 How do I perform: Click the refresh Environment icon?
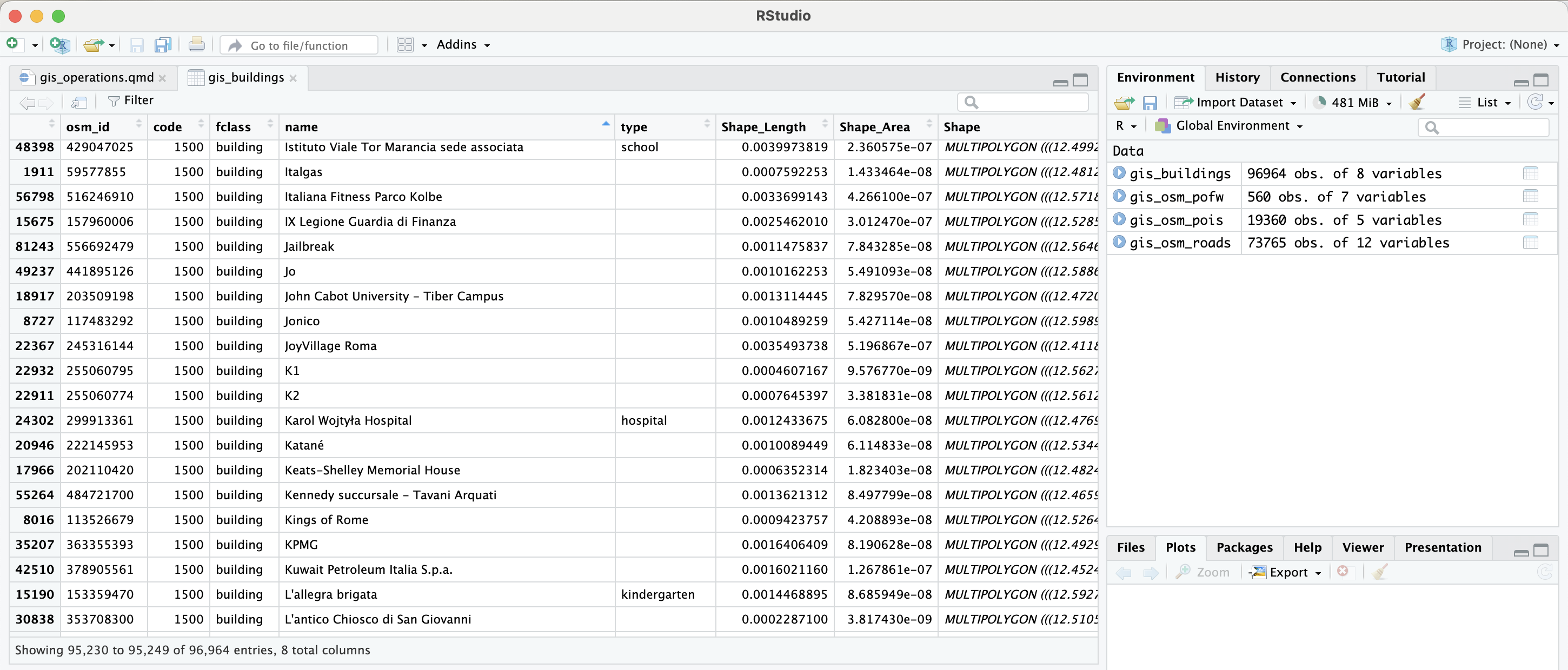(x=1535, y=102)
